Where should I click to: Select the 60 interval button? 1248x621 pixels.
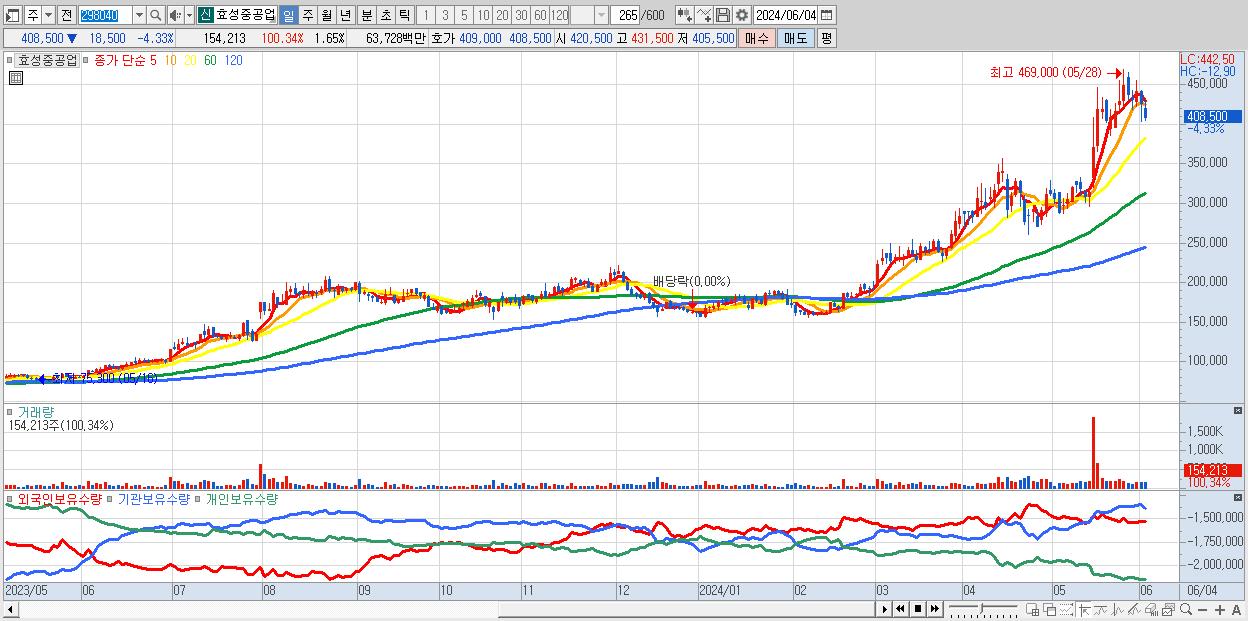point(540,15)
